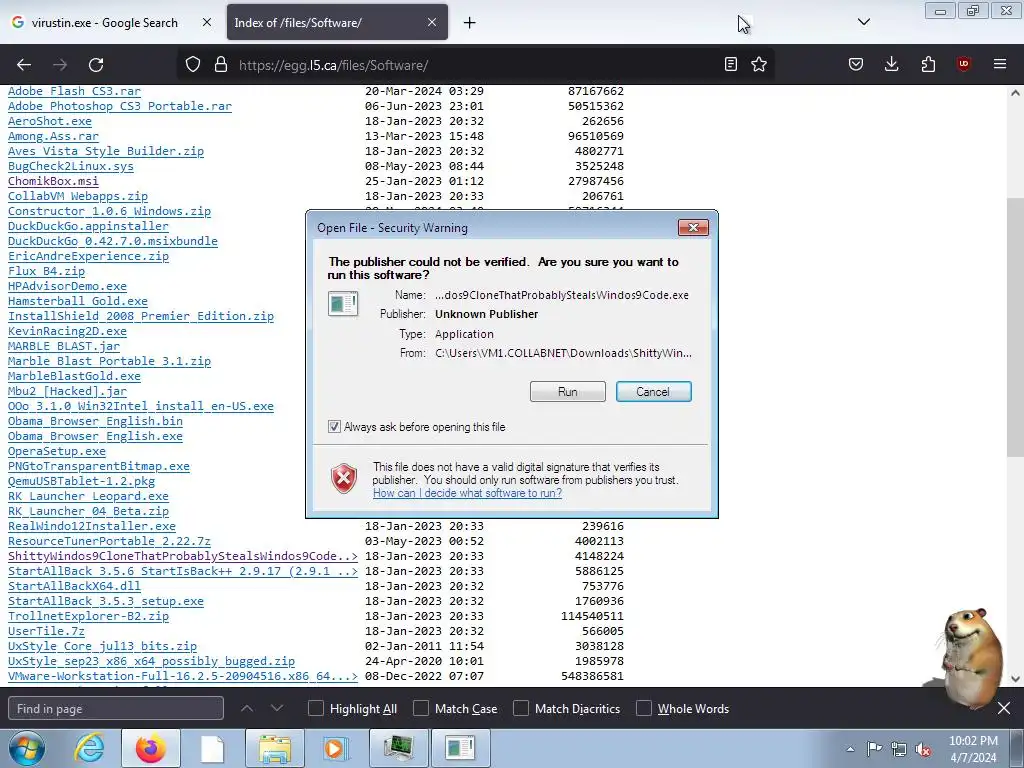
Task: Open the Windows Start orb
Action: [26, 748]
